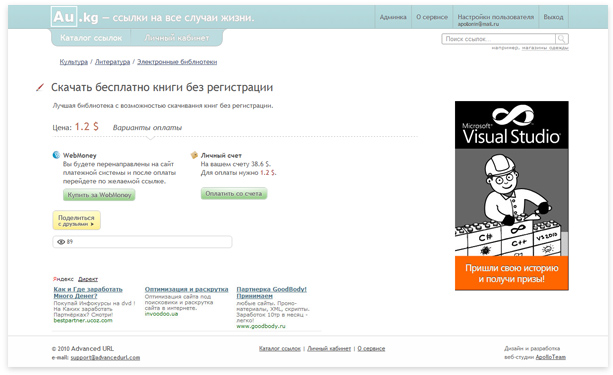Viewport: 613px width, 375px height.
Task: Open the Админка menu item
Action: [x=393, y=17]
